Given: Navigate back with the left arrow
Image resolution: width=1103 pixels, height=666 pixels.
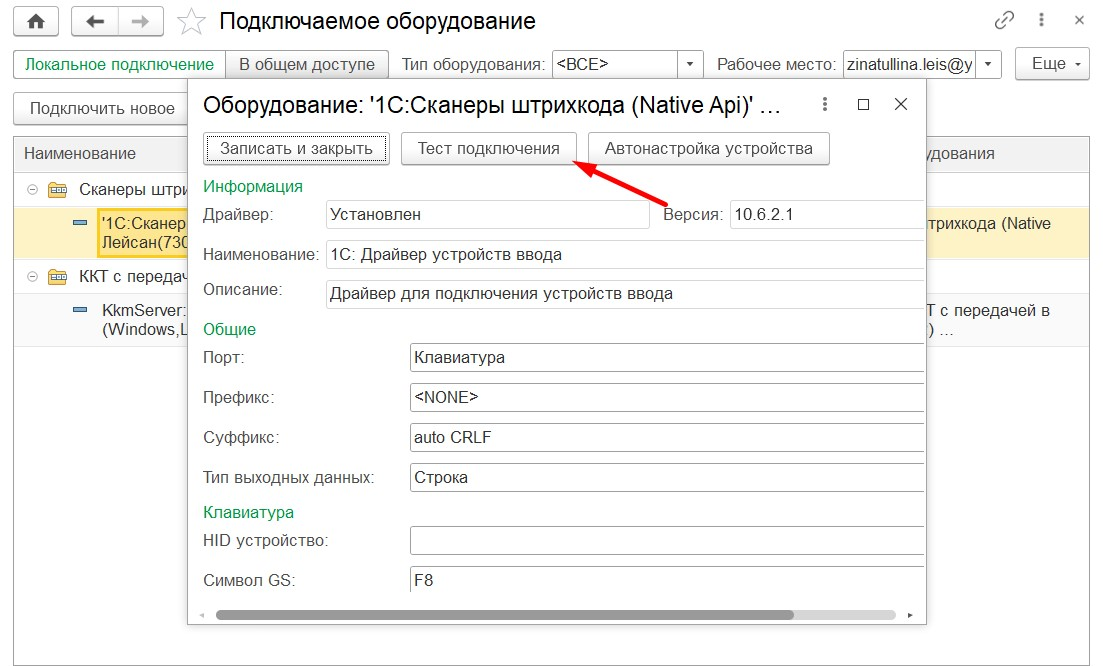Looking at the screenshot, I should click(95, 22).
